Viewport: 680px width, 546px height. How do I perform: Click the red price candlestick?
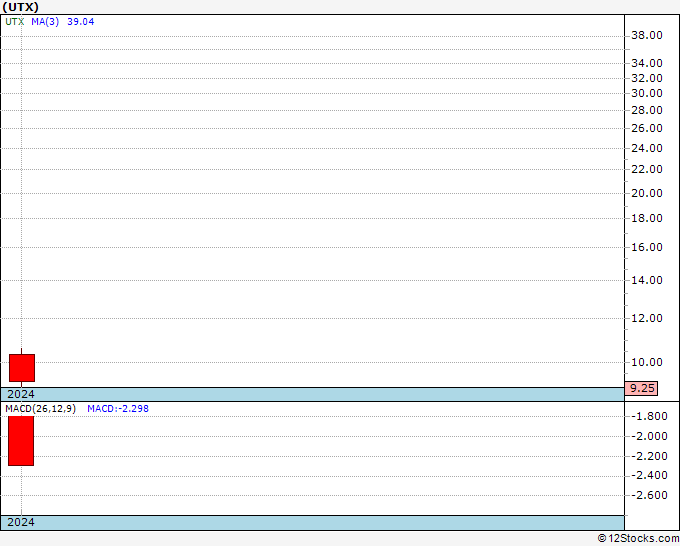pos(22,368)
